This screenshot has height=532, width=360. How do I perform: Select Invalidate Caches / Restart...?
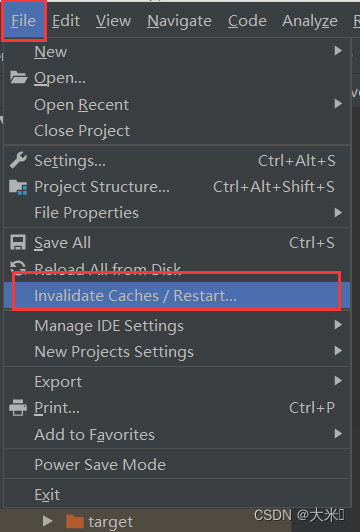click(177, 296)
